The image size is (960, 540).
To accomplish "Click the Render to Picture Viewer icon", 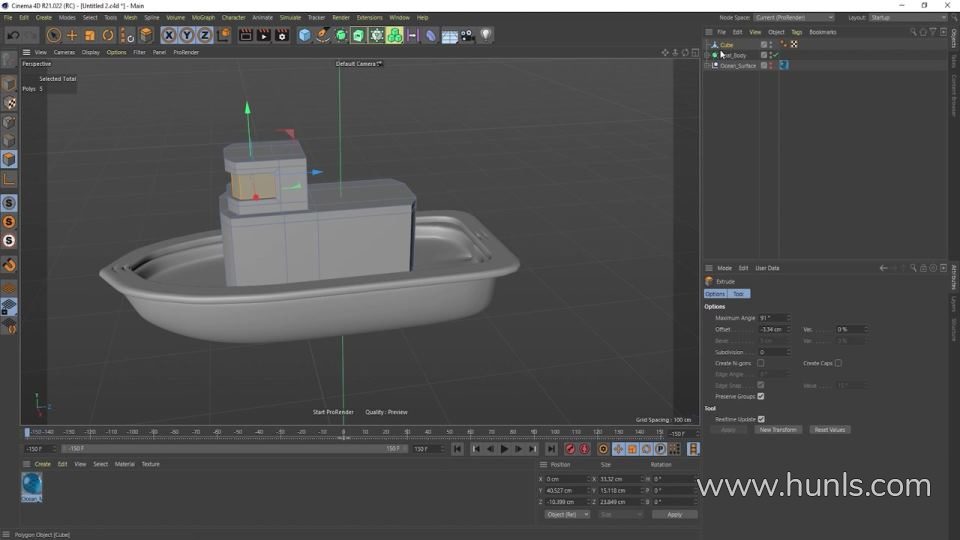I will (264, 35).
